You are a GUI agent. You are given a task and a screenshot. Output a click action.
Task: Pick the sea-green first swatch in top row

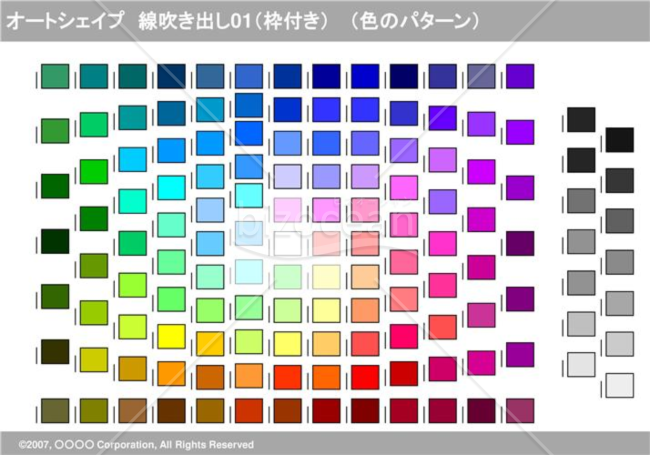(x=55, y=76)
